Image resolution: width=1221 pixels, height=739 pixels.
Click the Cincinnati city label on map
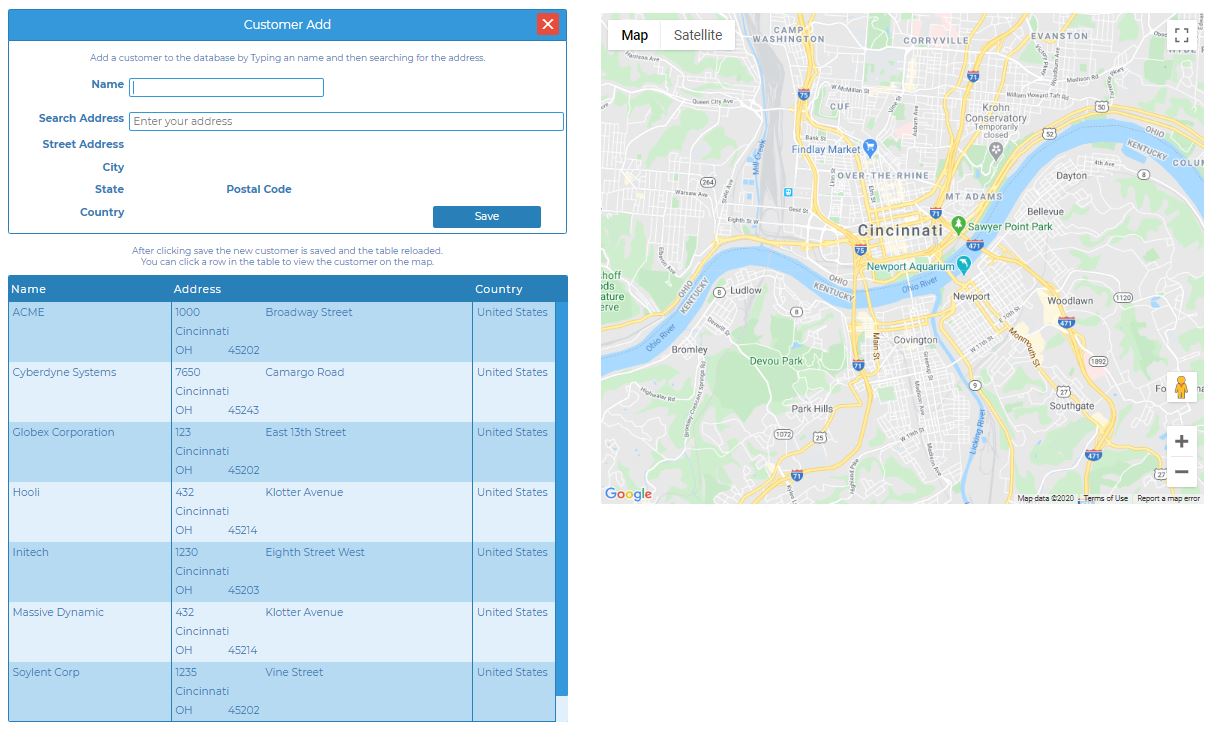900,230
